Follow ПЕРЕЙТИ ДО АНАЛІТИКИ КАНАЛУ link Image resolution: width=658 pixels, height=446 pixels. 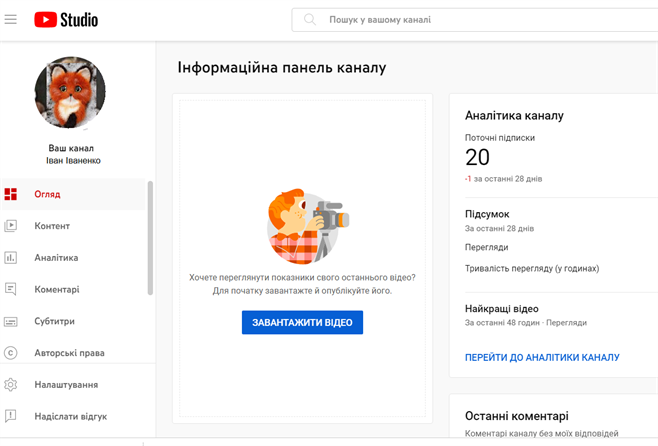[x=542, y=357]
